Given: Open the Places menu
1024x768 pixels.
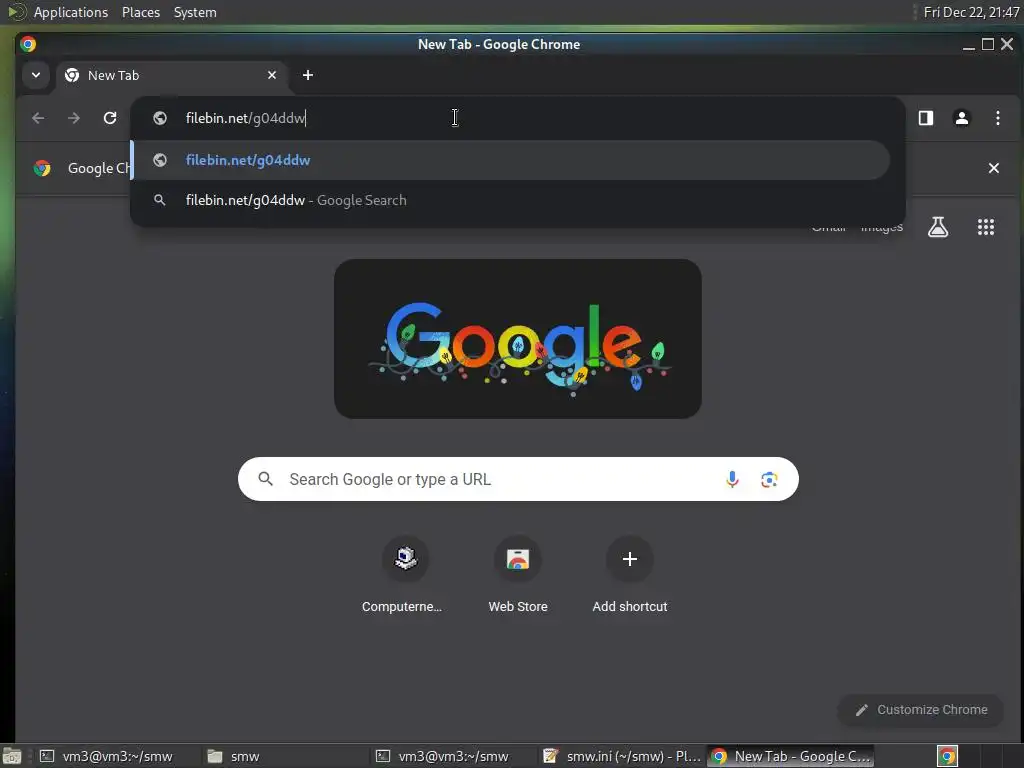Looking at the screenshot, I should pyautogui.click(x=140, y=12).
